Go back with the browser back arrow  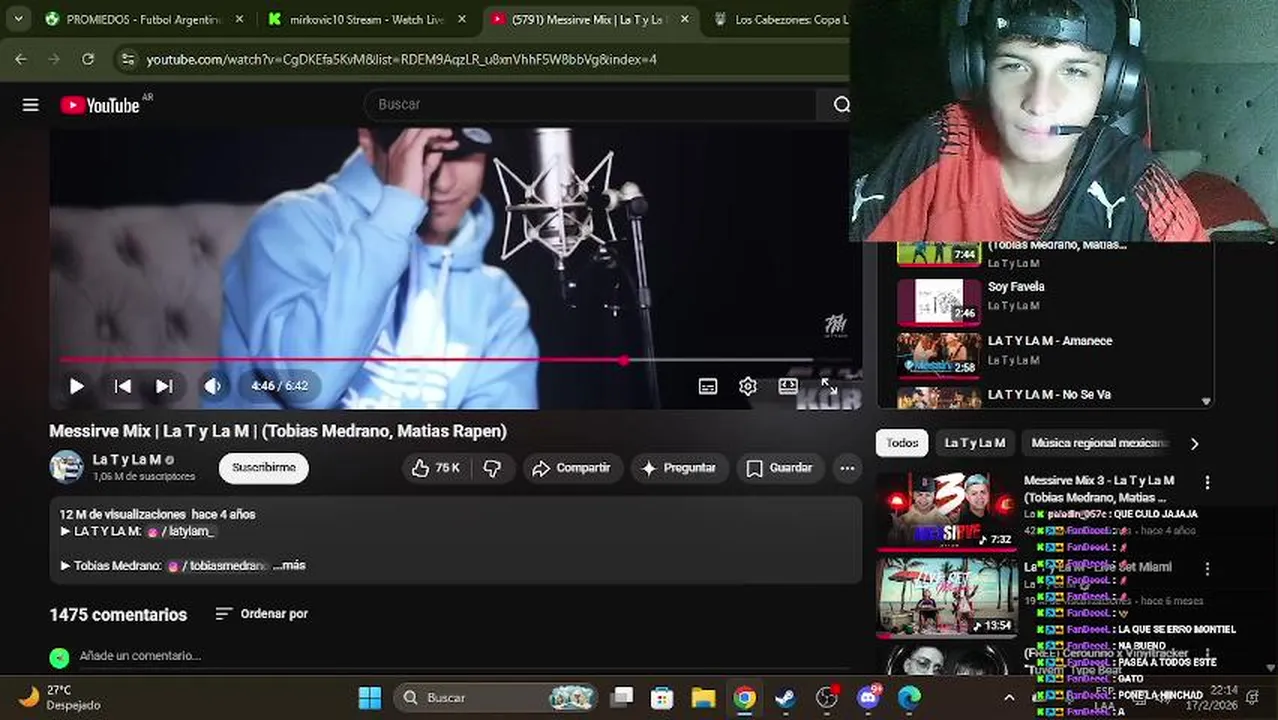pos(21,59)
